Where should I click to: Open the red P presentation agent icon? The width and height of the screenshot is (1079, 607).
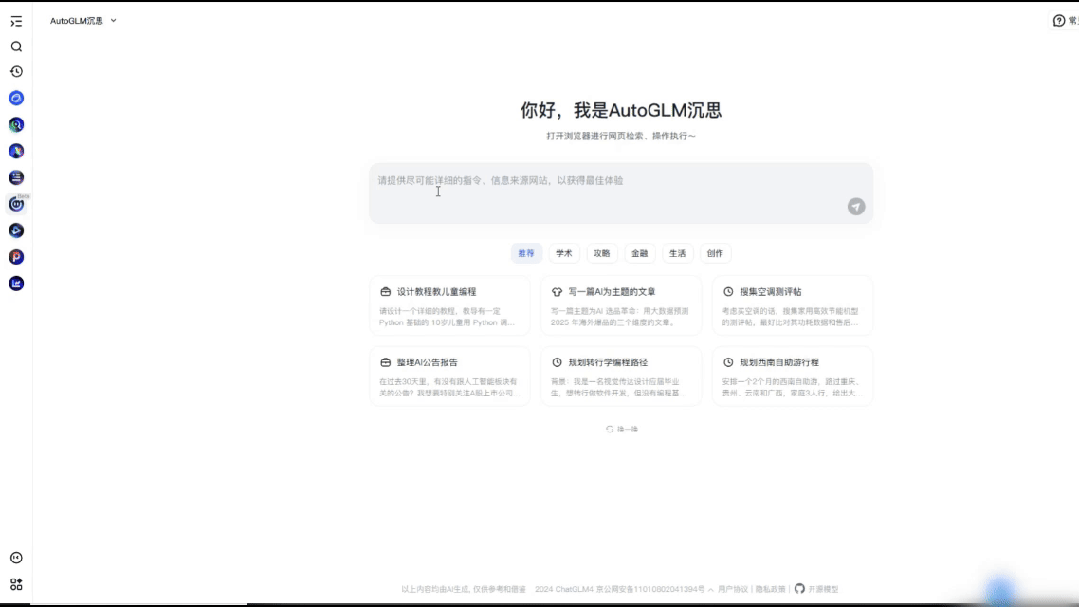coord(16,257)
